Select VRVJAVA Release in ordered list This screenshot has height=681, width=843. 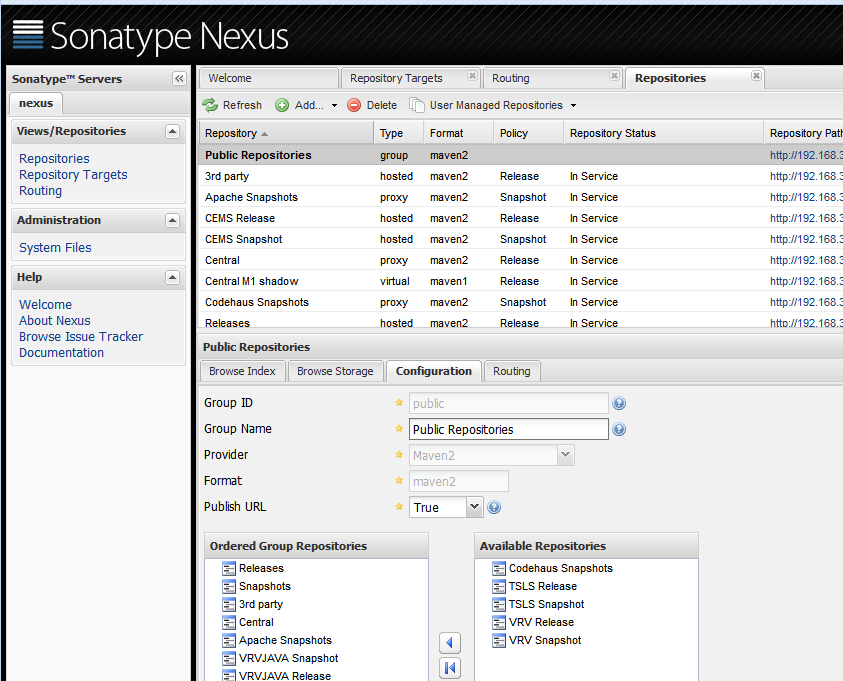[285, 676]
